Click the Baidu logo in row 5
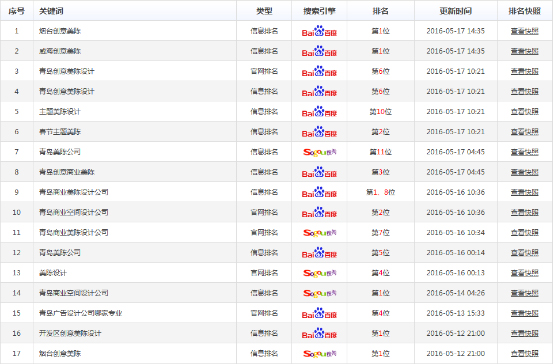The height and width of the screenshot is (364, 554). point(319,112)
